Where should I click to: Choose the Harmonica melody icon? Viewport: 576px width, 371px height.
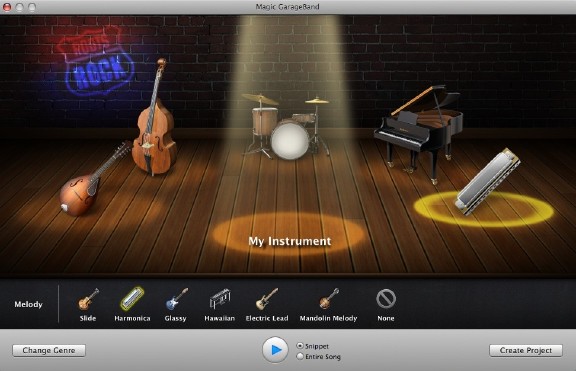click(132, 298)
